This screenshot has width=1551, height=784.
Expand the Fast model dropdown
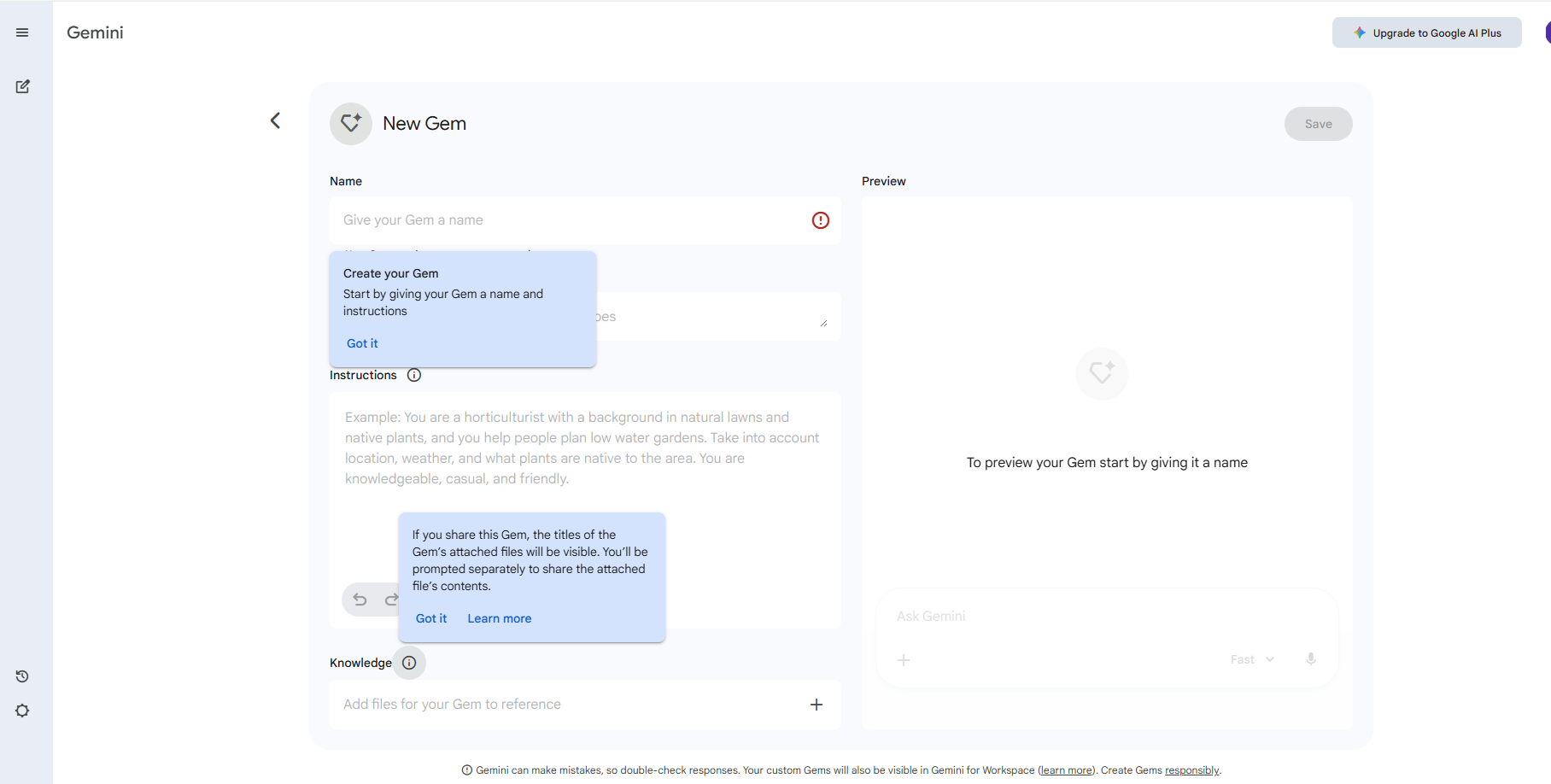(x=1252, y=659)
